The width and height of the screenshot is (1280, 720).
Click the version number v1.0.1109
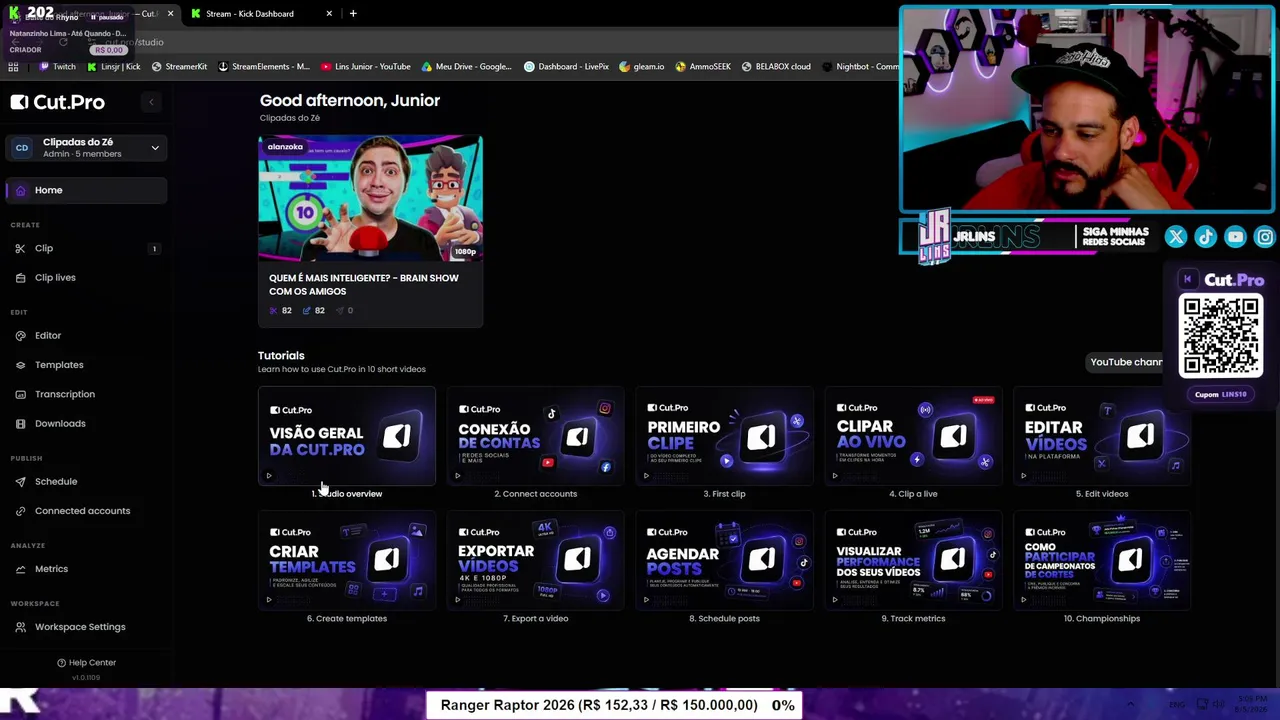click(86, 678)
